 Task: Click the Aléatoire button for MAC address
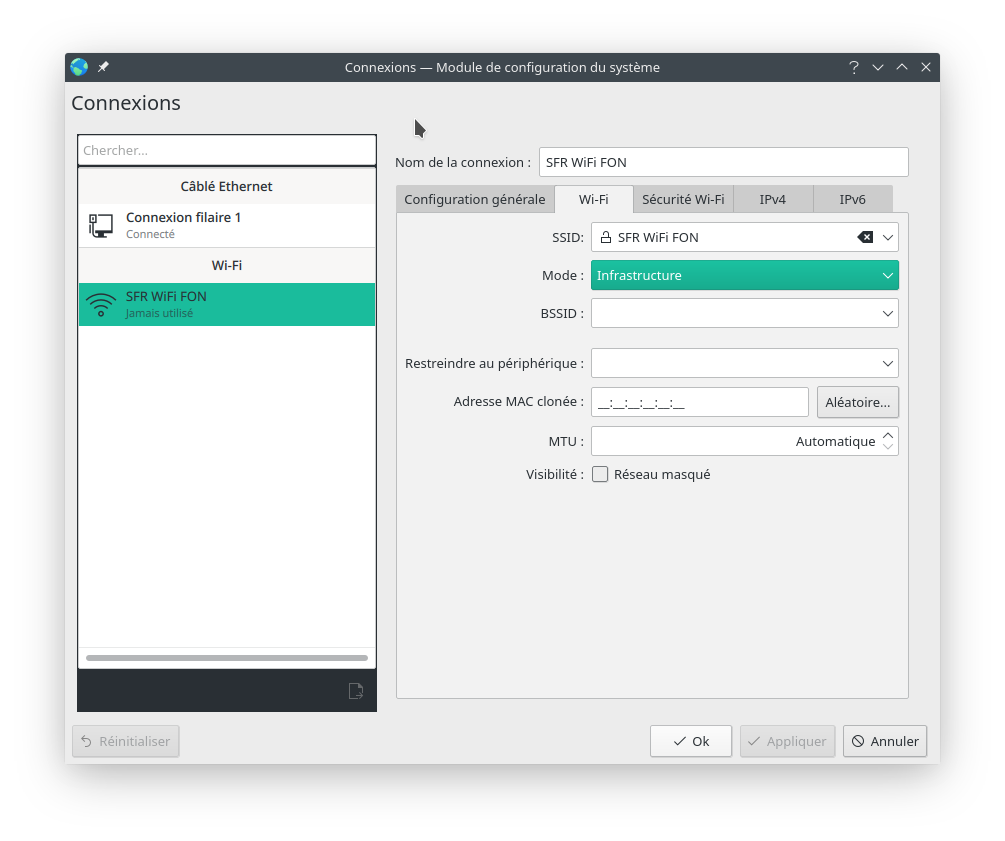(857, 402)
